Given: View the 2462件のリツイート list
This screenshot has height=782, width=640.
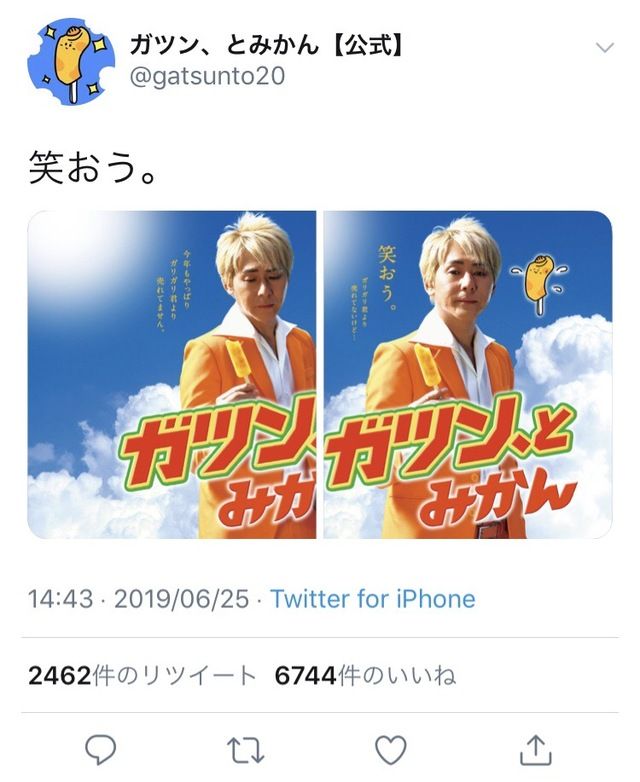Looking at the screenshot, I should [x=142, y=676].
